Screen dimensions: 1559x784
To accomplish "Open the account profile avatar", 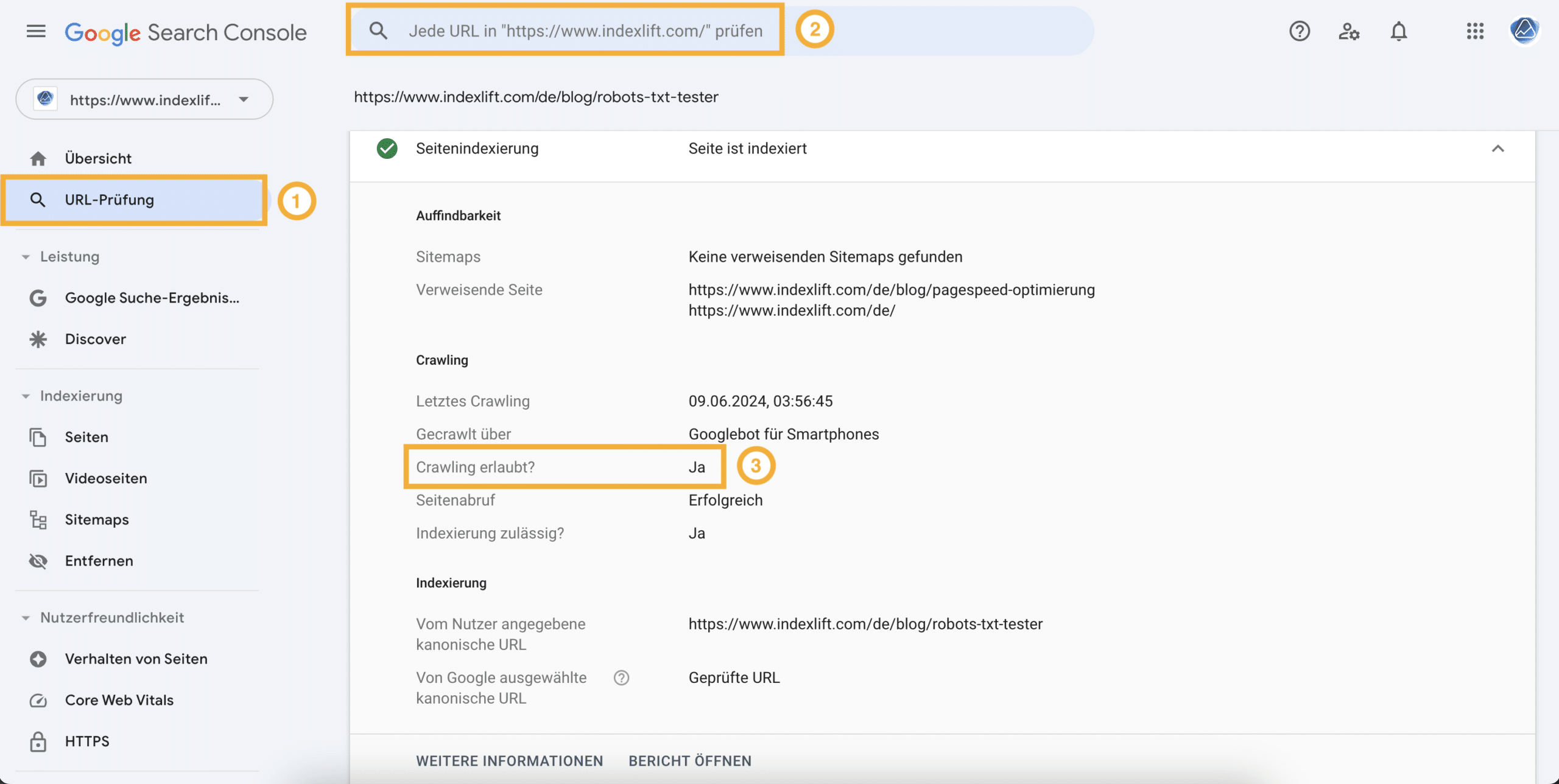I will [1524, 30].
